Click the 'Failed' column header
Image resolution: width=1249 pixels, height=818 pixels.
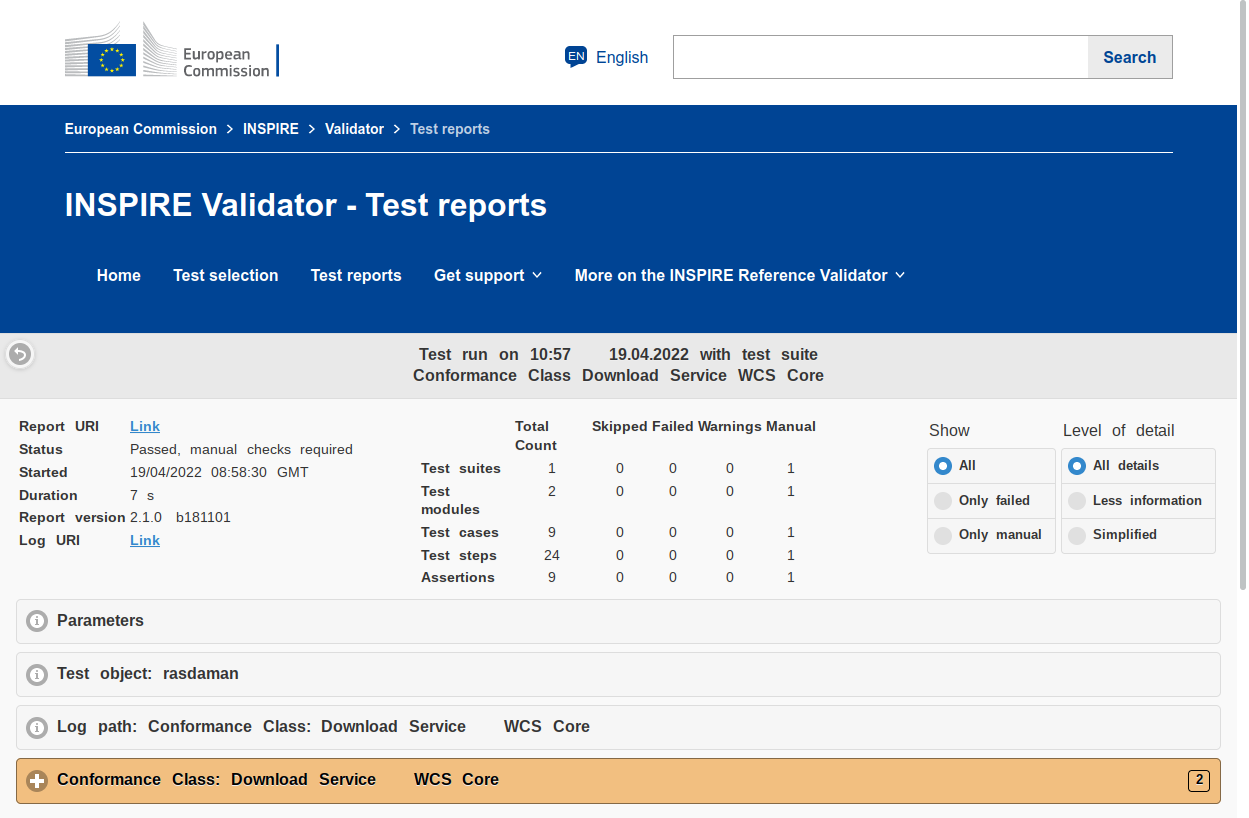(673, 426)
